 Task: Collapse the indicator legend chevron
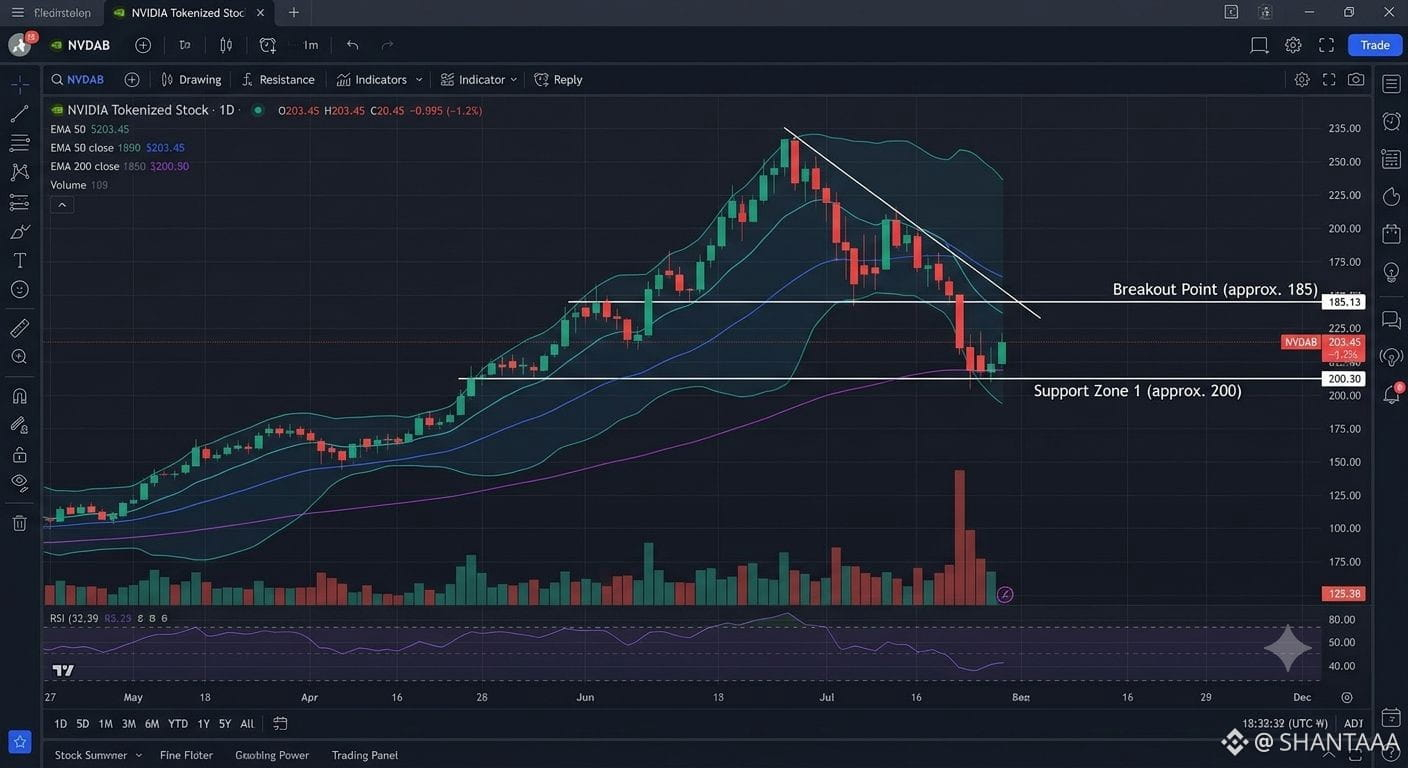[x=62, y=205]
